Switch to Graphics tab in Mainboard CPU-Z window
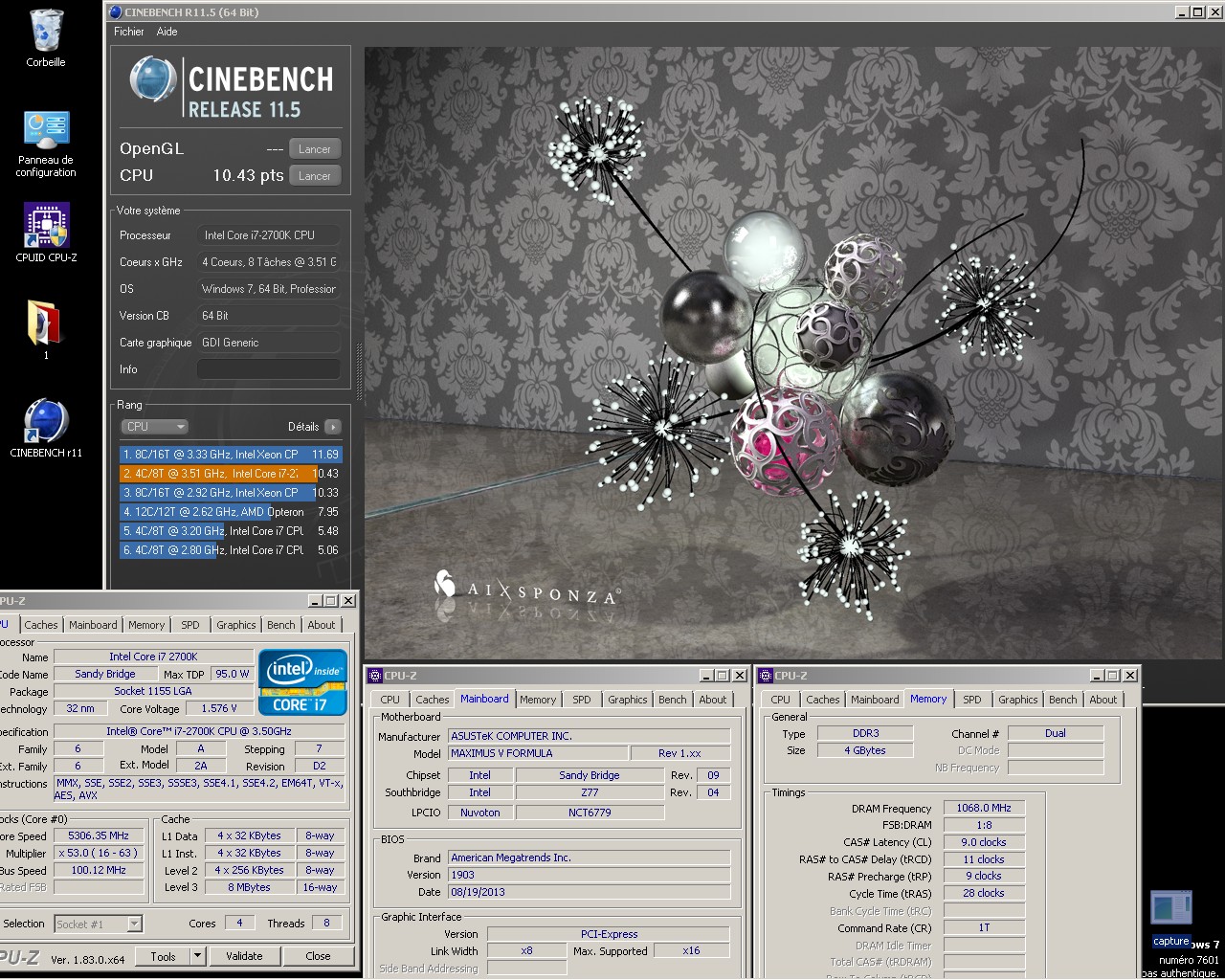Image resolution: width=1225 pixels, height=980 pixels. pos(628,700)
